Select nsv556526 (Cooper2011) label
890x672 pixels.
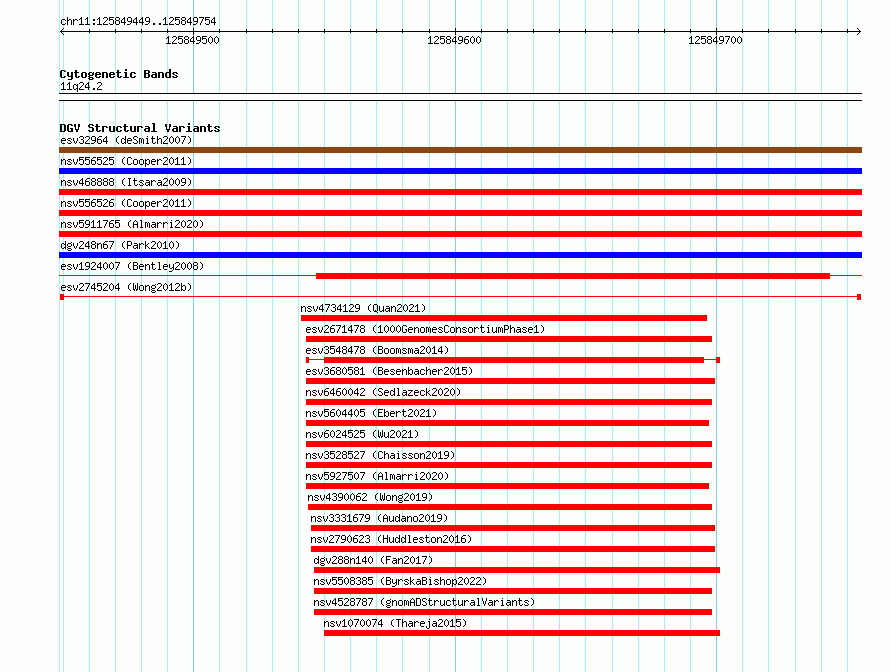126,203
